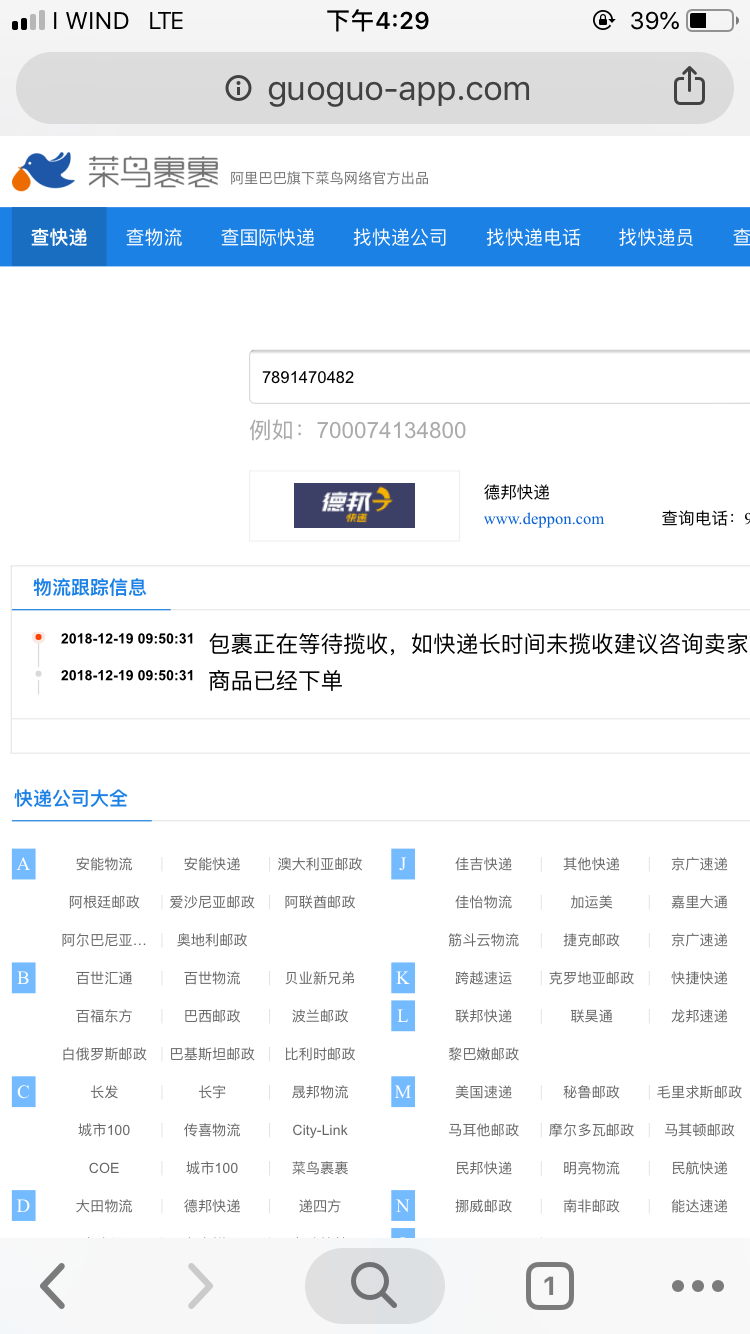Open 安能物流 courier link

(x=104, y=864)
